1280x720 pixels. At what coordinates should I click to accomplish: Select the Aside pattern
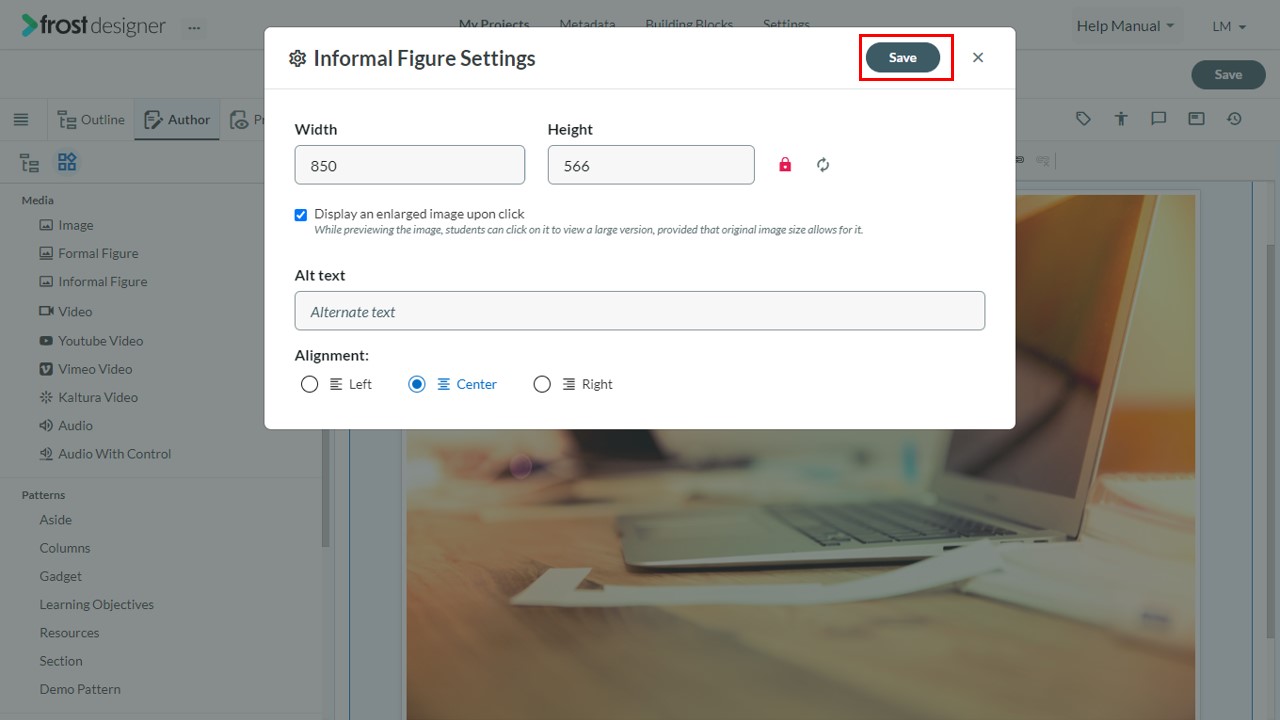coord(56,520)
